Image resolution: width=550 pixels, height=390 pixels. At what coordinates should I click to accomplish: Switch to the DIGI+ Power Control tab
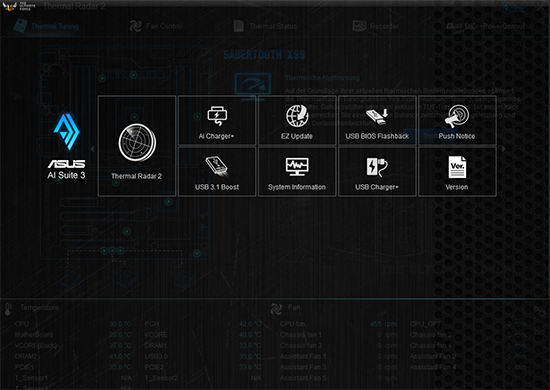pos(486,26)
